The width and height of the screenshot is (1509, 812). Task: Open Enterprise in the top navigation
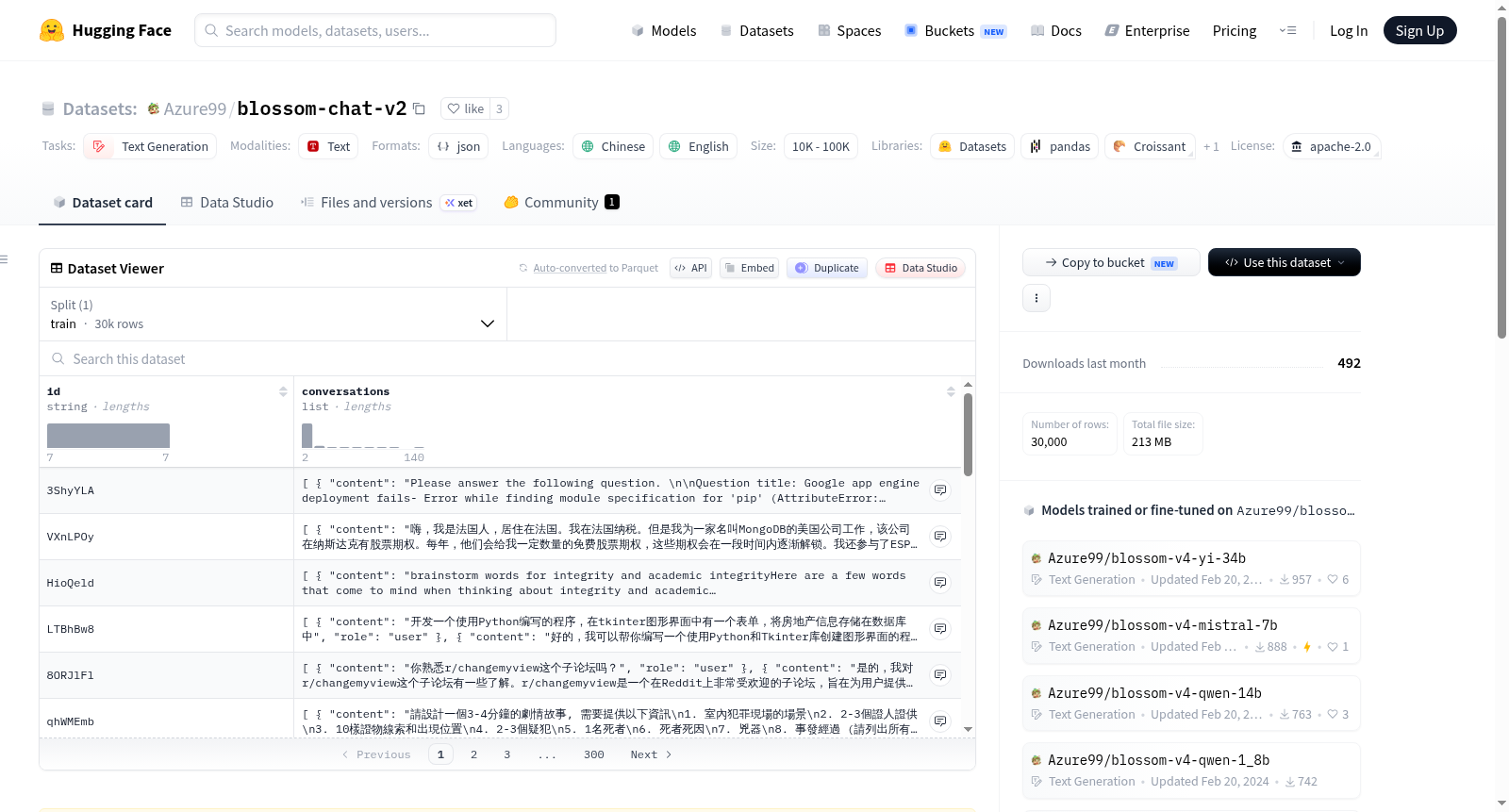(x=1147, y=30)
